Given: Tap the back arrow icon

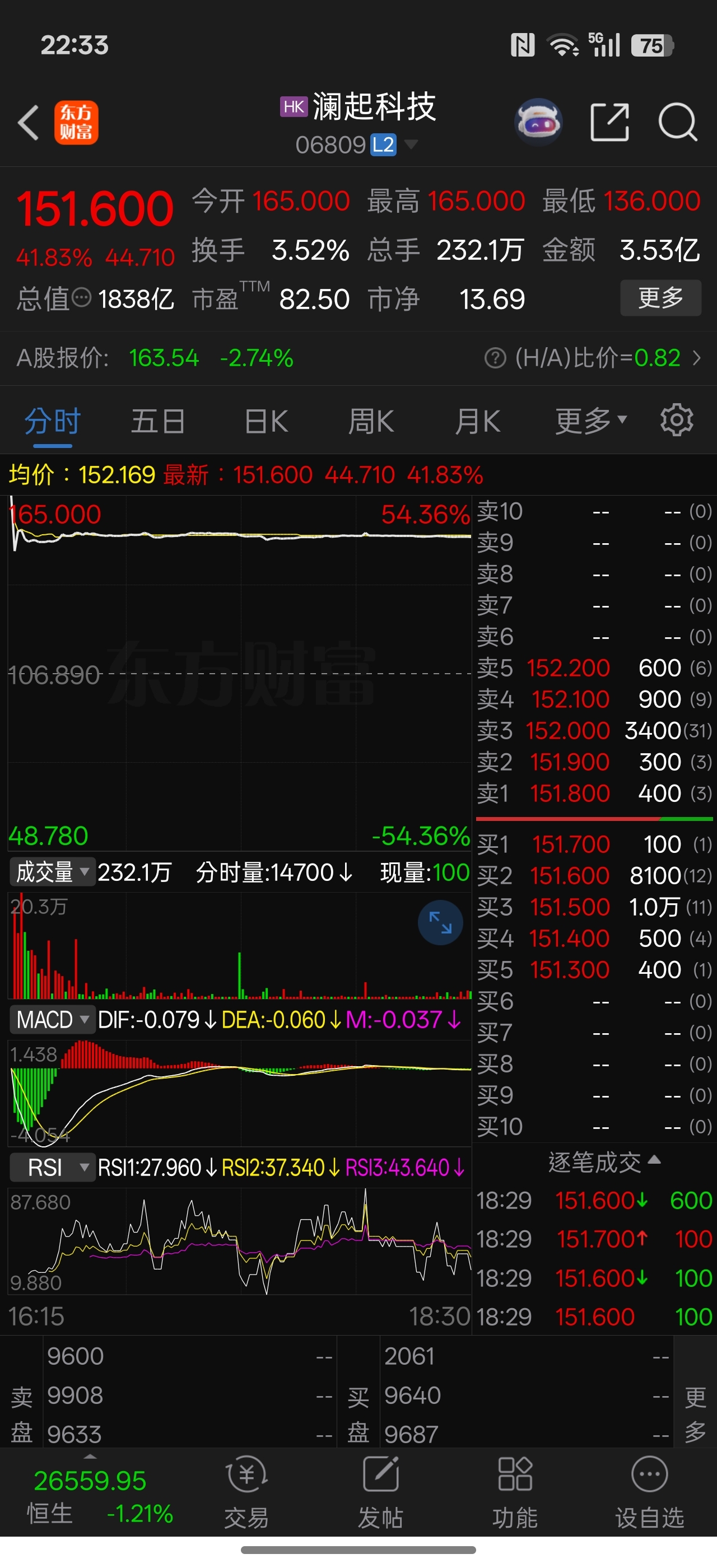Looking at the screenshot, I should tap(28, 122).
